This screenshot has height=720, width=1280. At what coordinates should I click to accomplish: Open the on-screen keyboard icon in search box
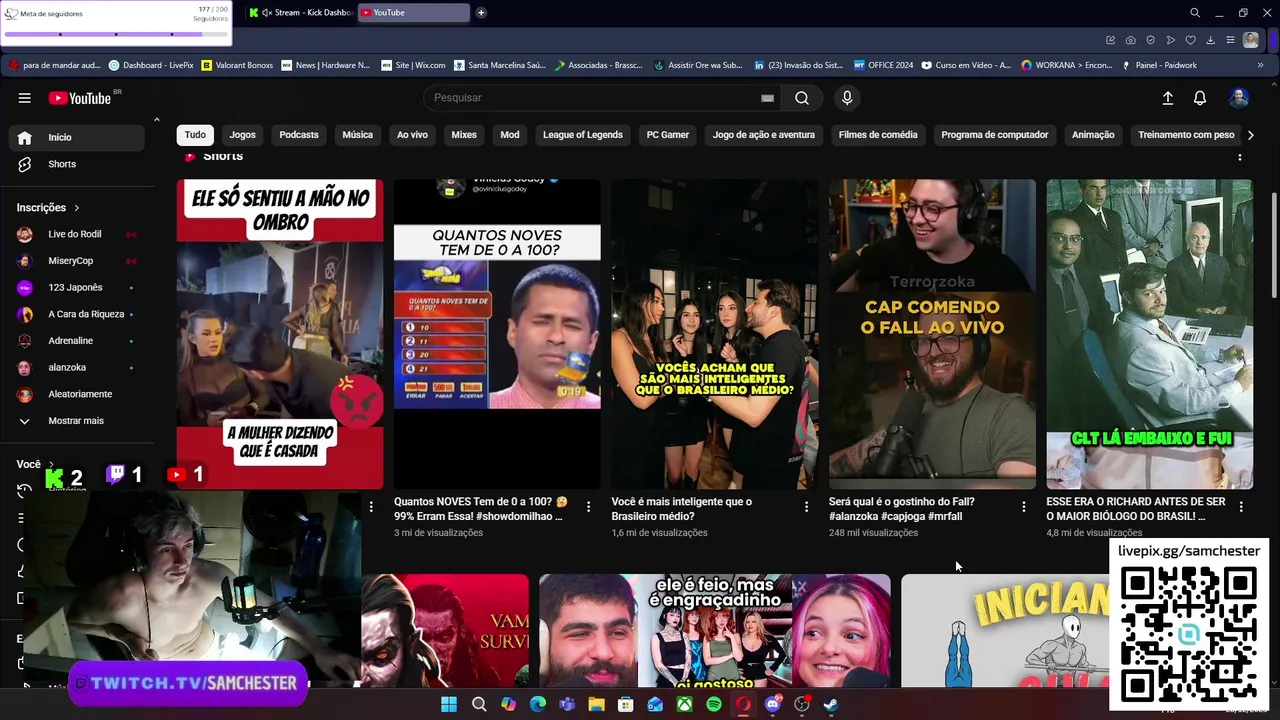coord(767,98)
